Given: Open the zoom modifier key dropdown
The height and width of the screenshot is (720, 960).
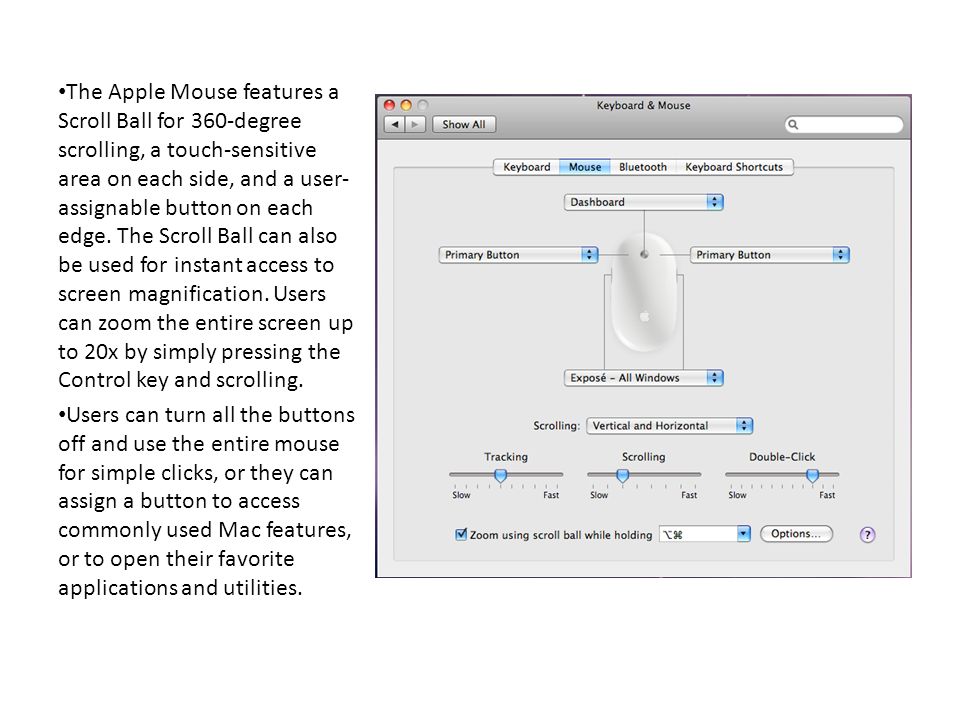Looking at the screenshot, I should (x=705, y=534).
